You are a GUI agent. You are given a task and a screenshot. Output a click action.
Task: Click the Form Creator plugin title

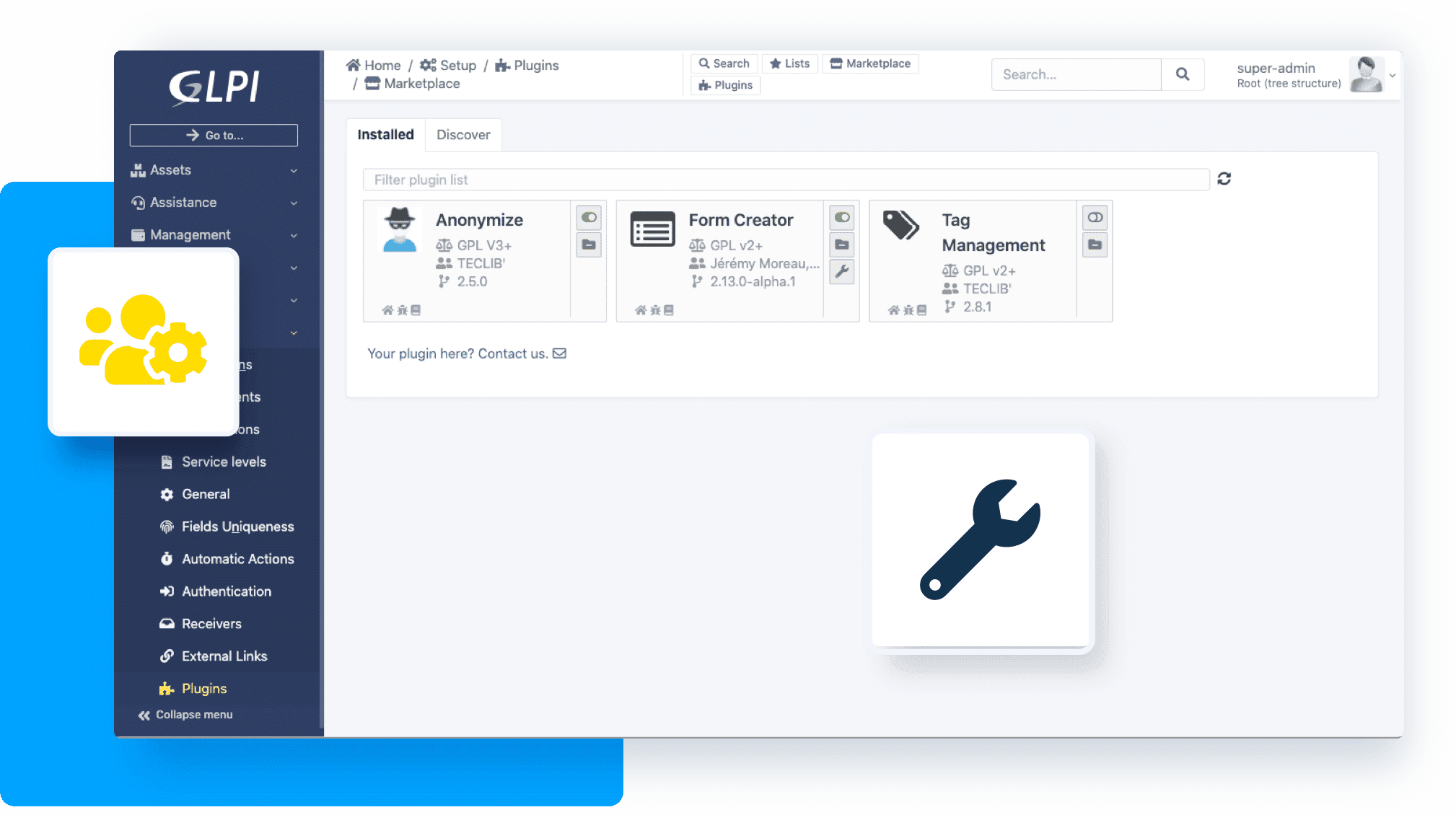[x=741, y=220]
